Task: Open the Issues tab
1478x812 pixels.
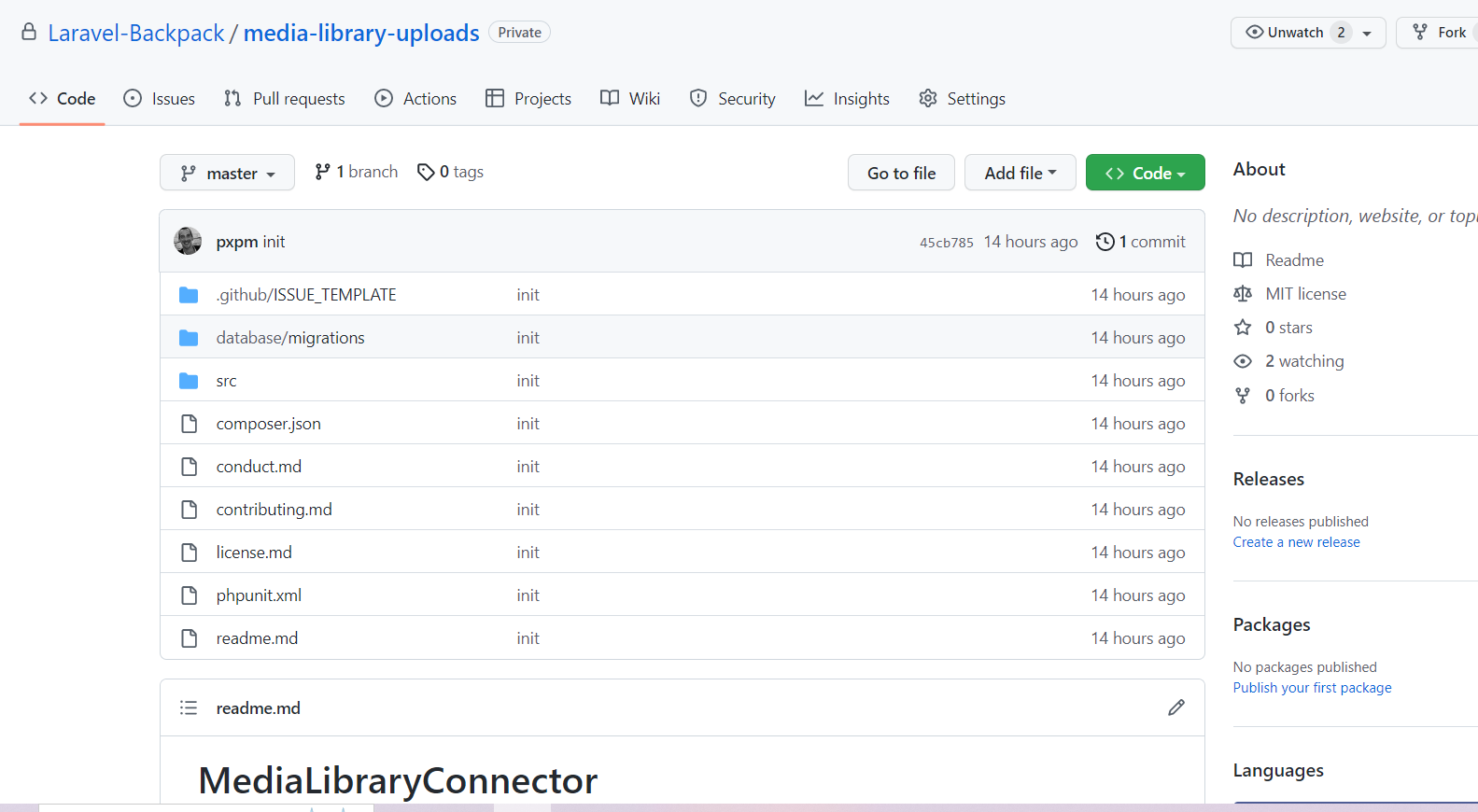Action: click(160, 98)
